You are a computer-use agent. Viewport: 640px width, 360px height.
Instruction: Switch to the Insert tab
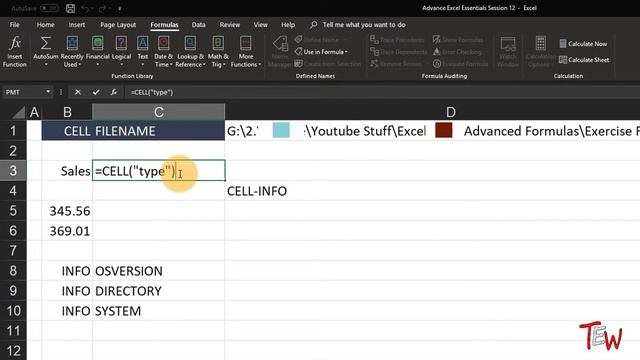click(x=77, y=25)
